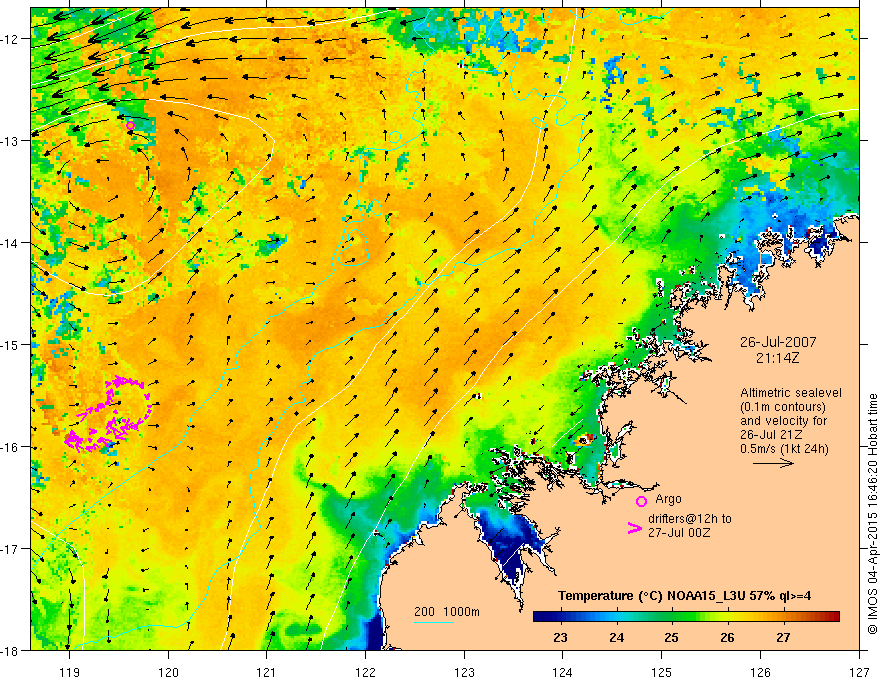Click the magenta drifter track loop

[x=108, y=414]
